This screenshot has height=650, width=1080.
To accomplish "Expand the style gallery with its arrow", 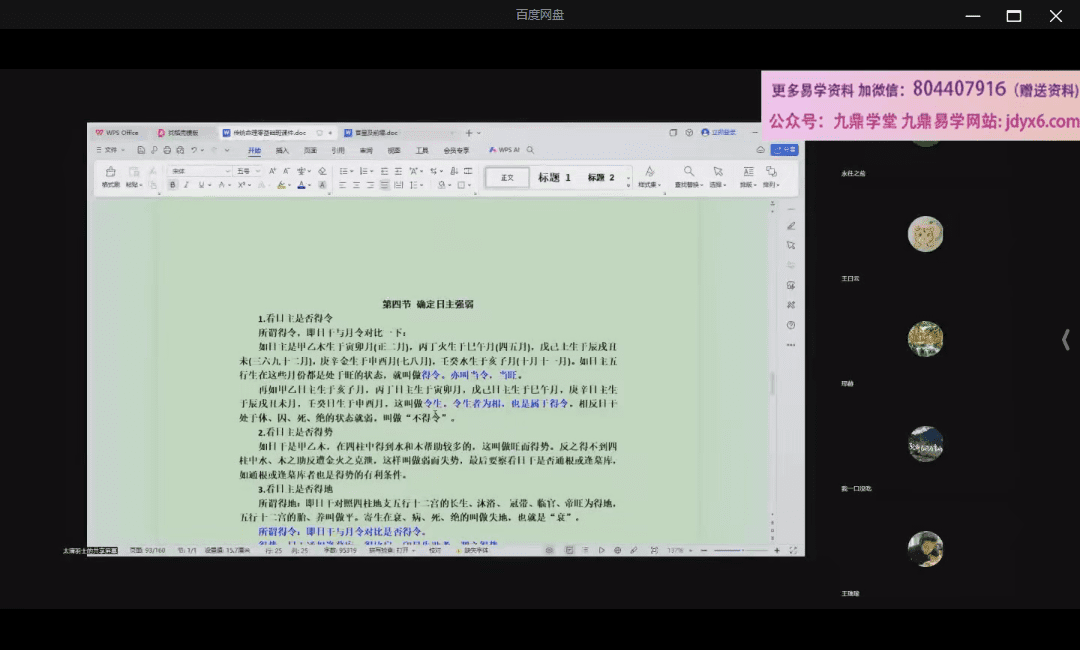I will click(628, 184).
